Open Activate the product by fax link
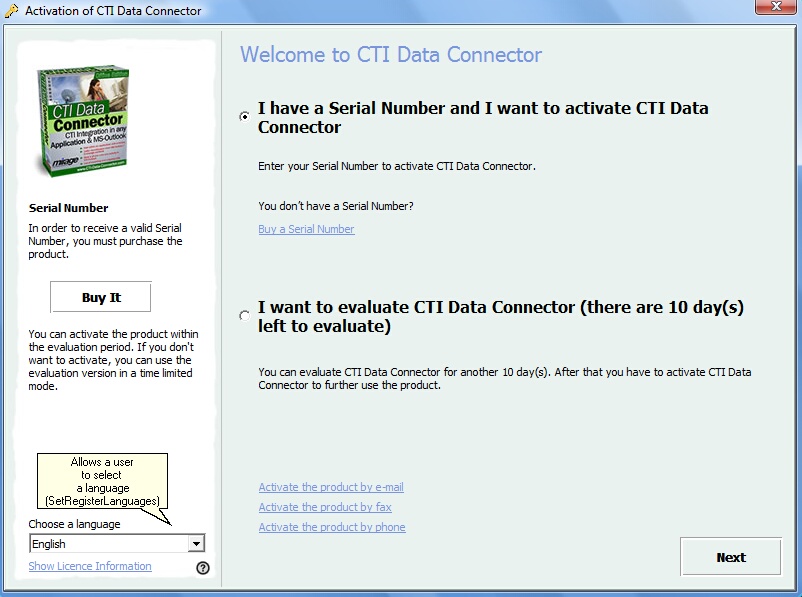The height and width of the screenshot is (597, 802). click(x=325, y=507)
